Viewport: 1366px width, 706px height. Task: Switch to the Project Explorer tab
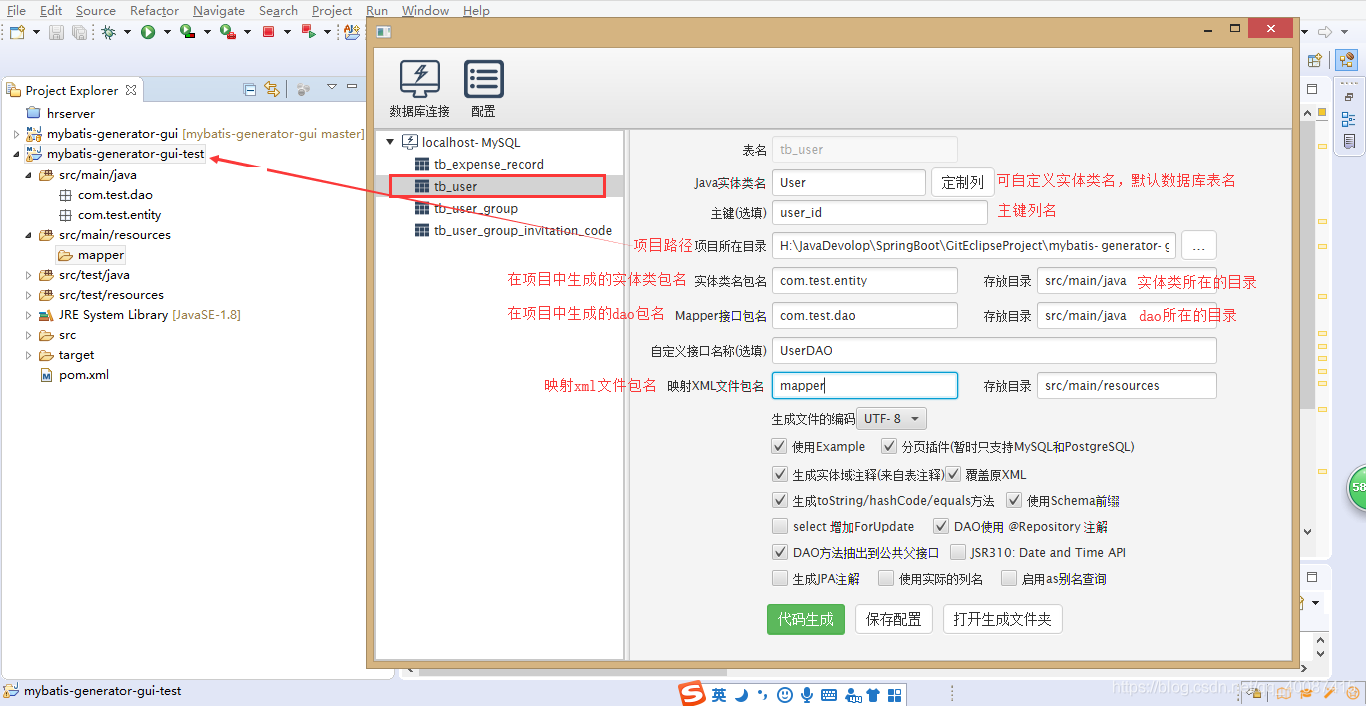pos(72,89)
